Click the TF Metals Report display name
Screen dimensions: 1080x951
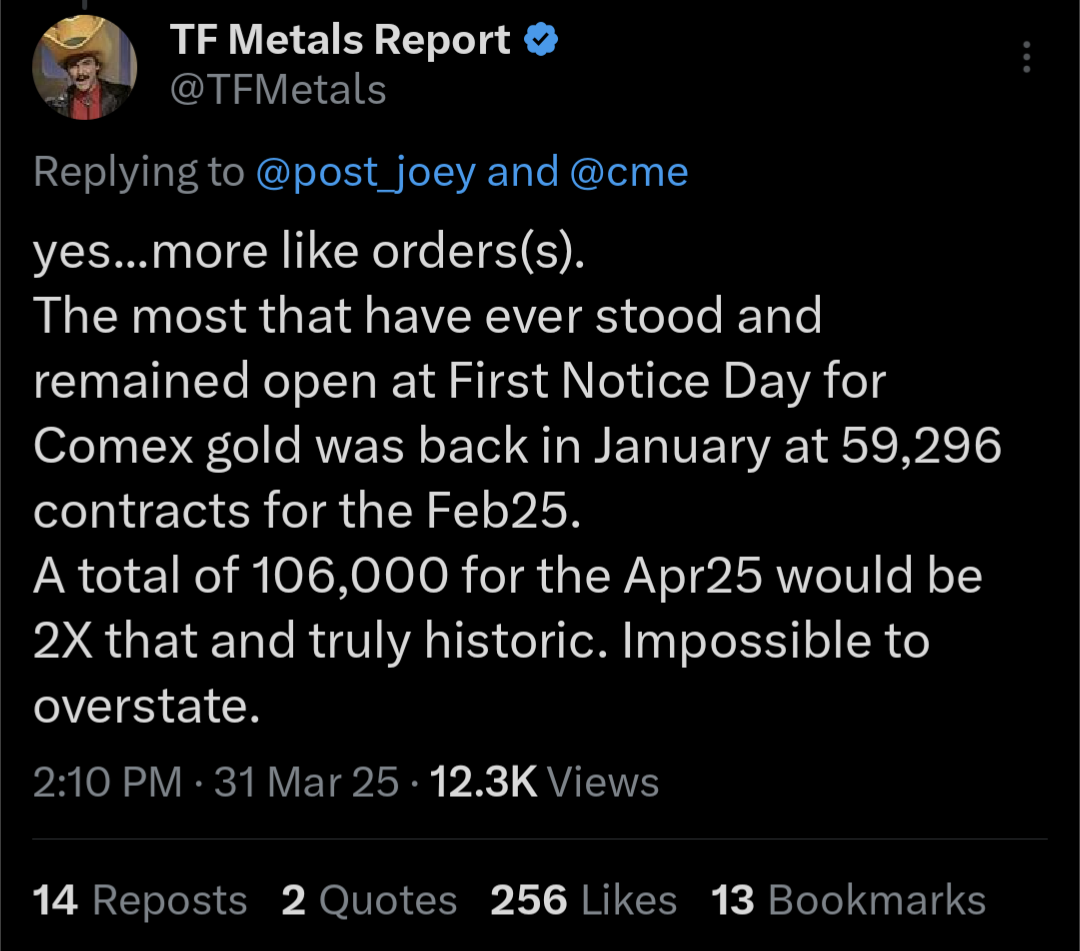340,41
